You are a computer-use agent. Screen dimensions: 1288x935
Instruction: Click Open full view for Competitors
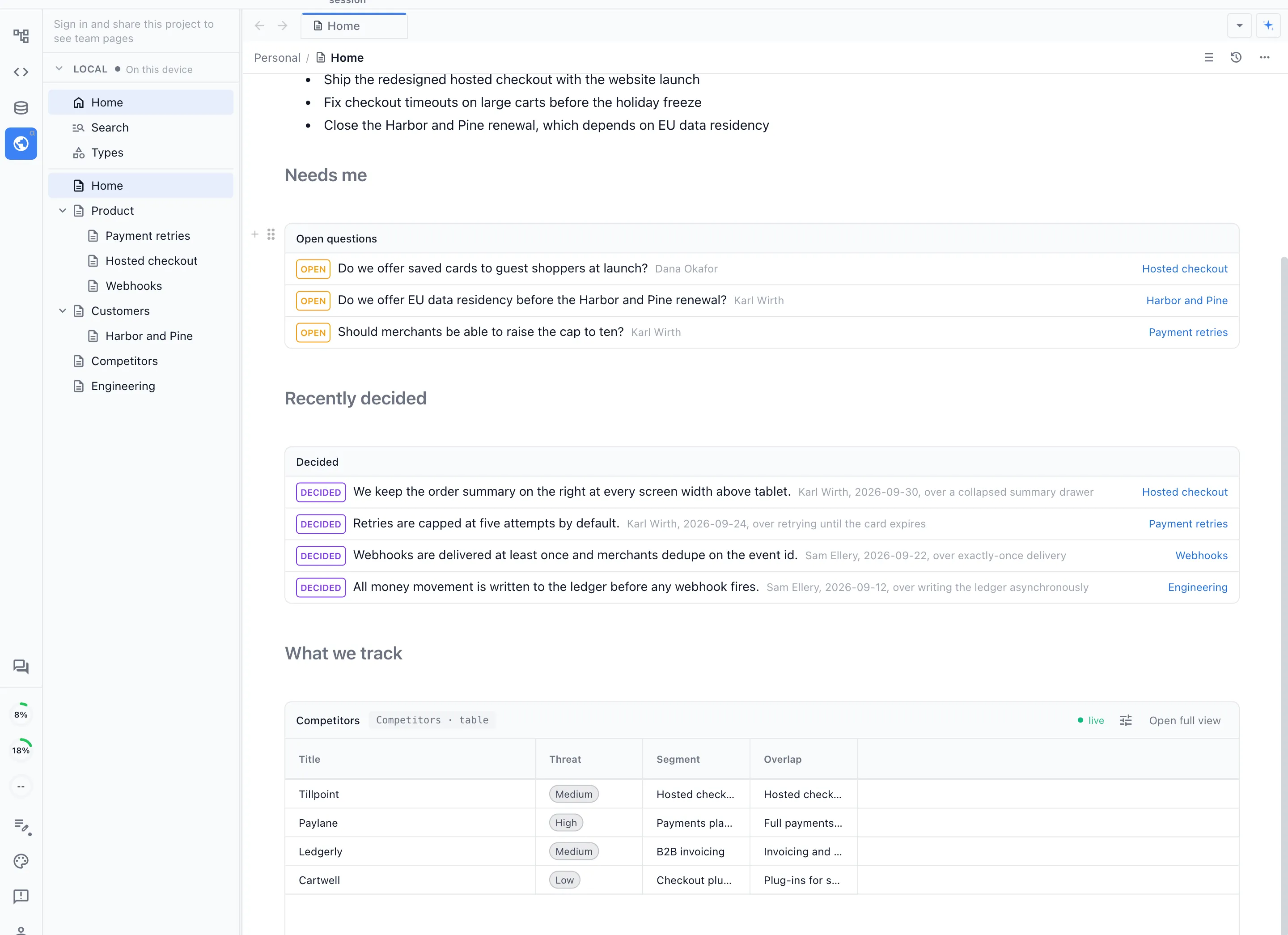tap(1185, 720)
